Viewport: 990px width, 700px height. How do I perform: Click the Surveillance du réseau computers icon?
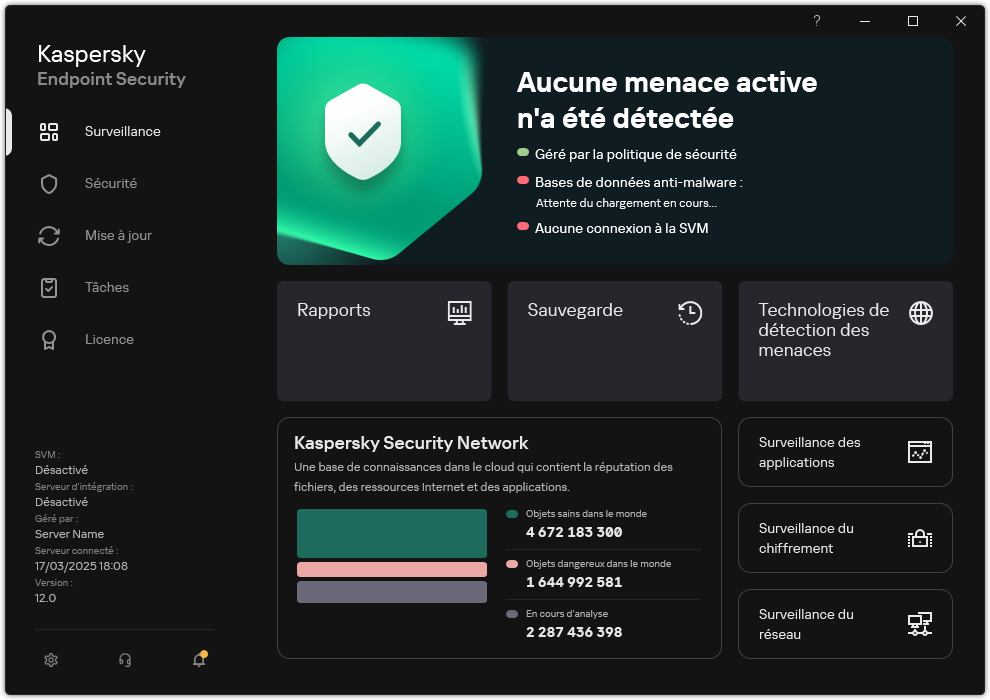click(x=919, y=624)
